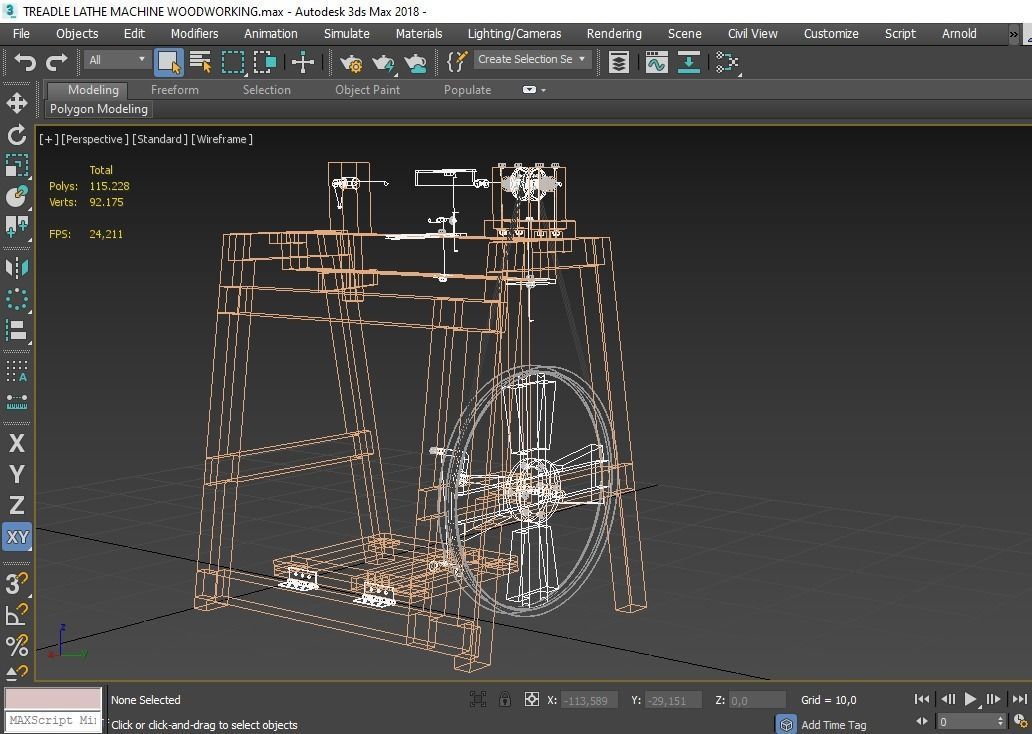Expand hidden menus with the >> chevron

tap(1014, 34)
